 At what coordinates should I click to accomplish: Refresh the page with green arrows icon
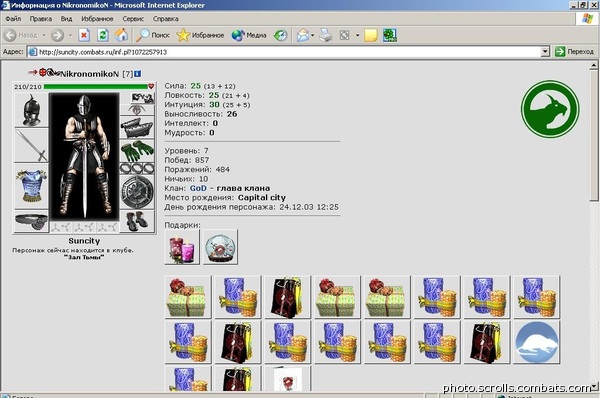click(x=103, y=35)
